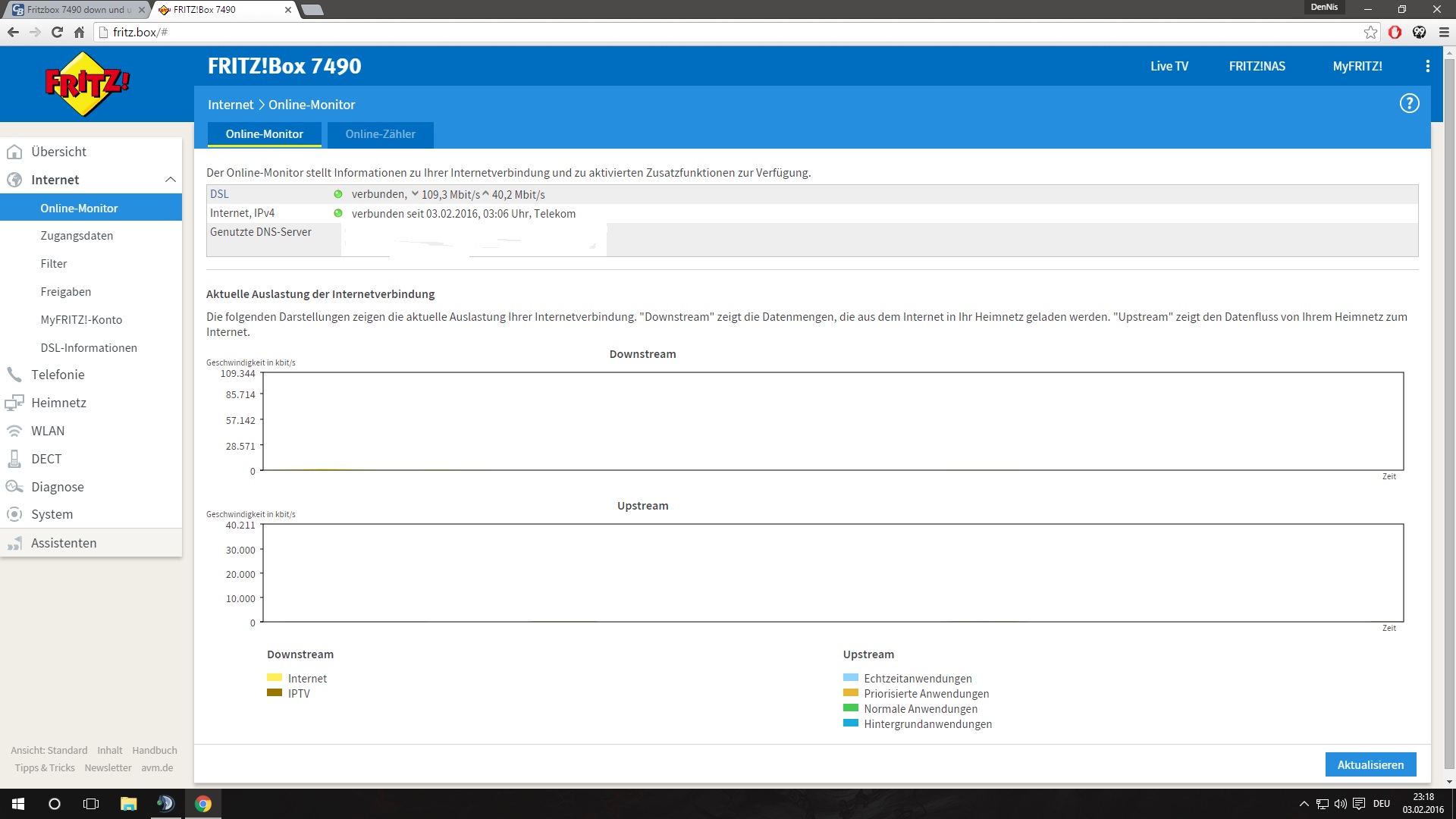Open the FRITZ!NAS link
This screenshot has width=1456, height=819.
click(1257, 66)
